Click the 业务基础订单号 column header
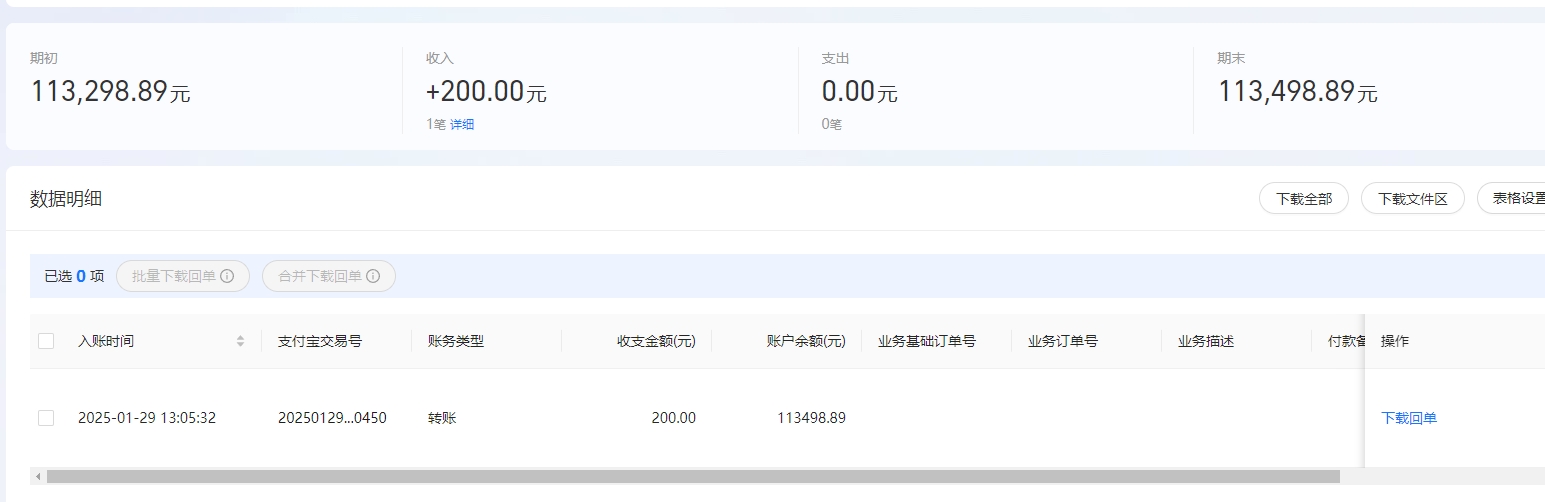1545x502 pixels. point(927,341)
